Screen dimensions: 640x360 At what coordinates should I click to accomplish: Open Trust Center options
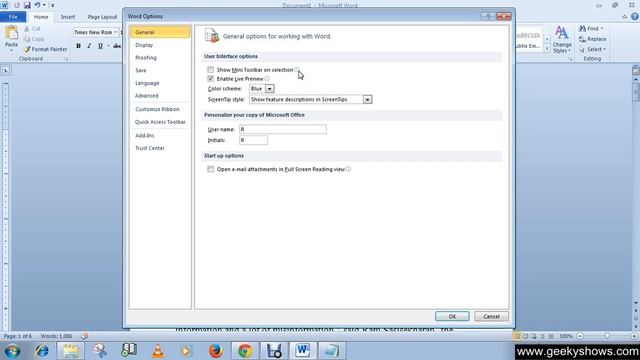(160, 148)
